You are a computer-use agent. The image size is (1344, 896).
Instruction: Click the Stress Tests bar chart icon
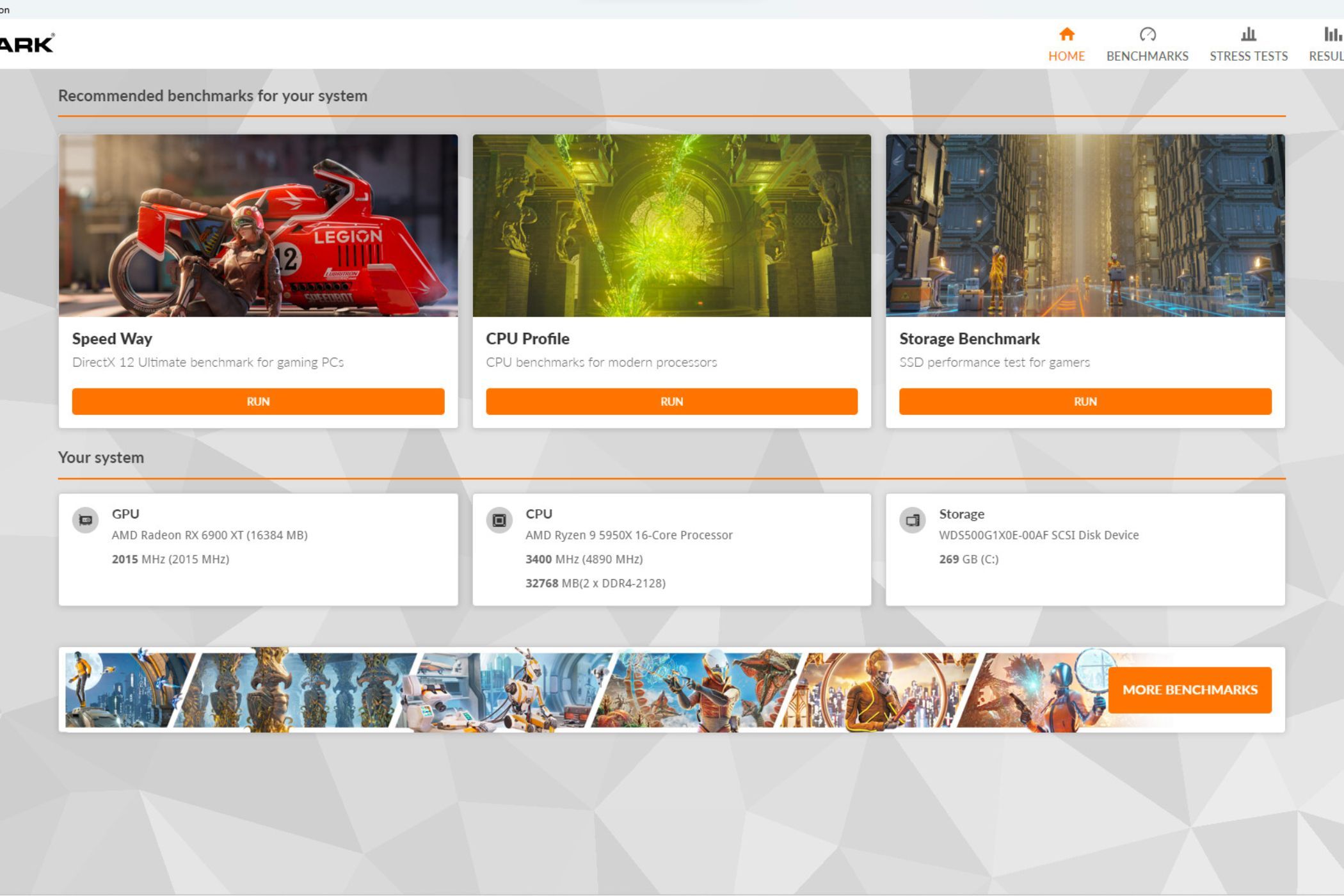[1248, 34]
